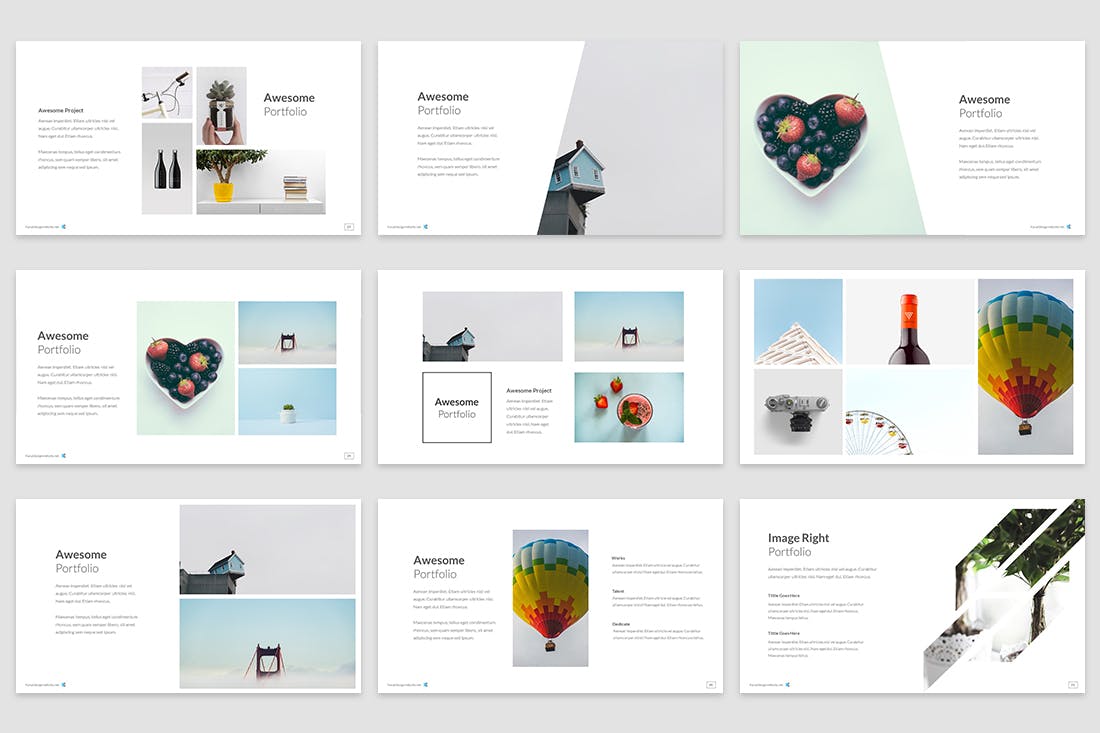The height and width of the screenshot is (733, 1100).
Task: Click the red-capped wine bottle image
Action: (909, 321)
